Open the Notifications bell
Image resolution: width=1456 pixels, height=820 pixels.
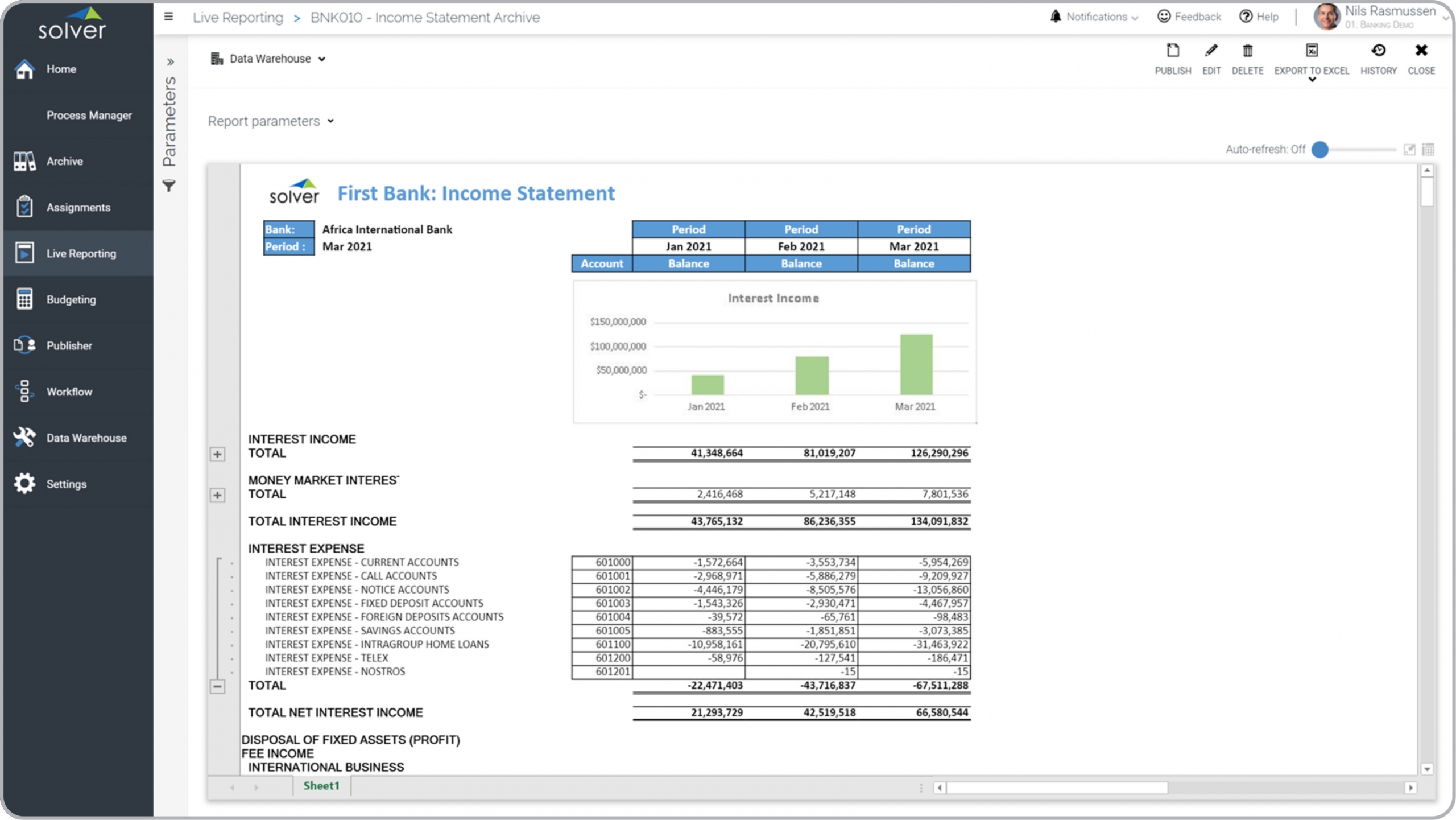1056,17
